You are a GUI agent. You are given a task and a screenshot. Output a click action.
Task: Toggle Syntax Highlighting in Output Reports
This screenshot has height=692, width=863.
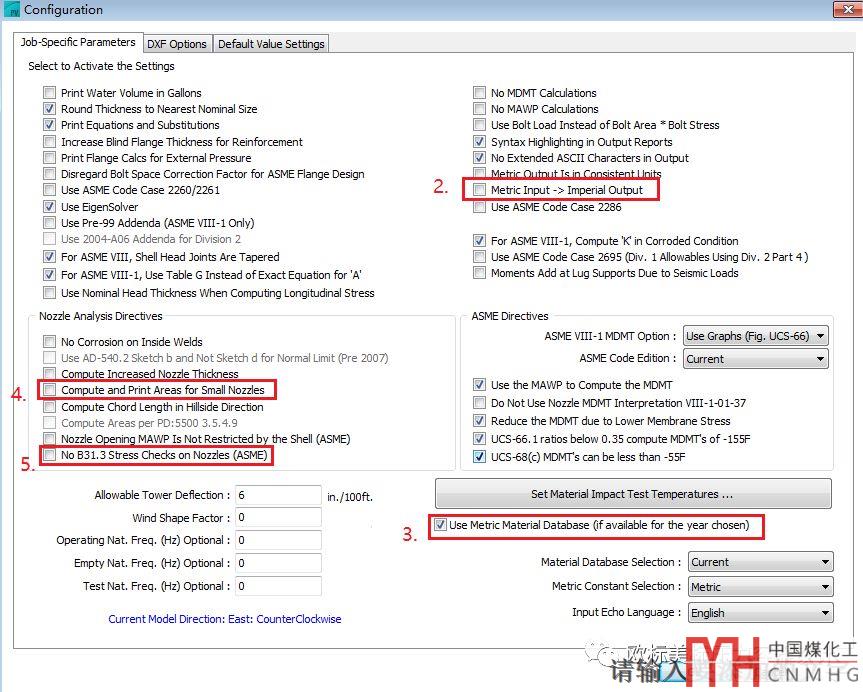(479, 141)
